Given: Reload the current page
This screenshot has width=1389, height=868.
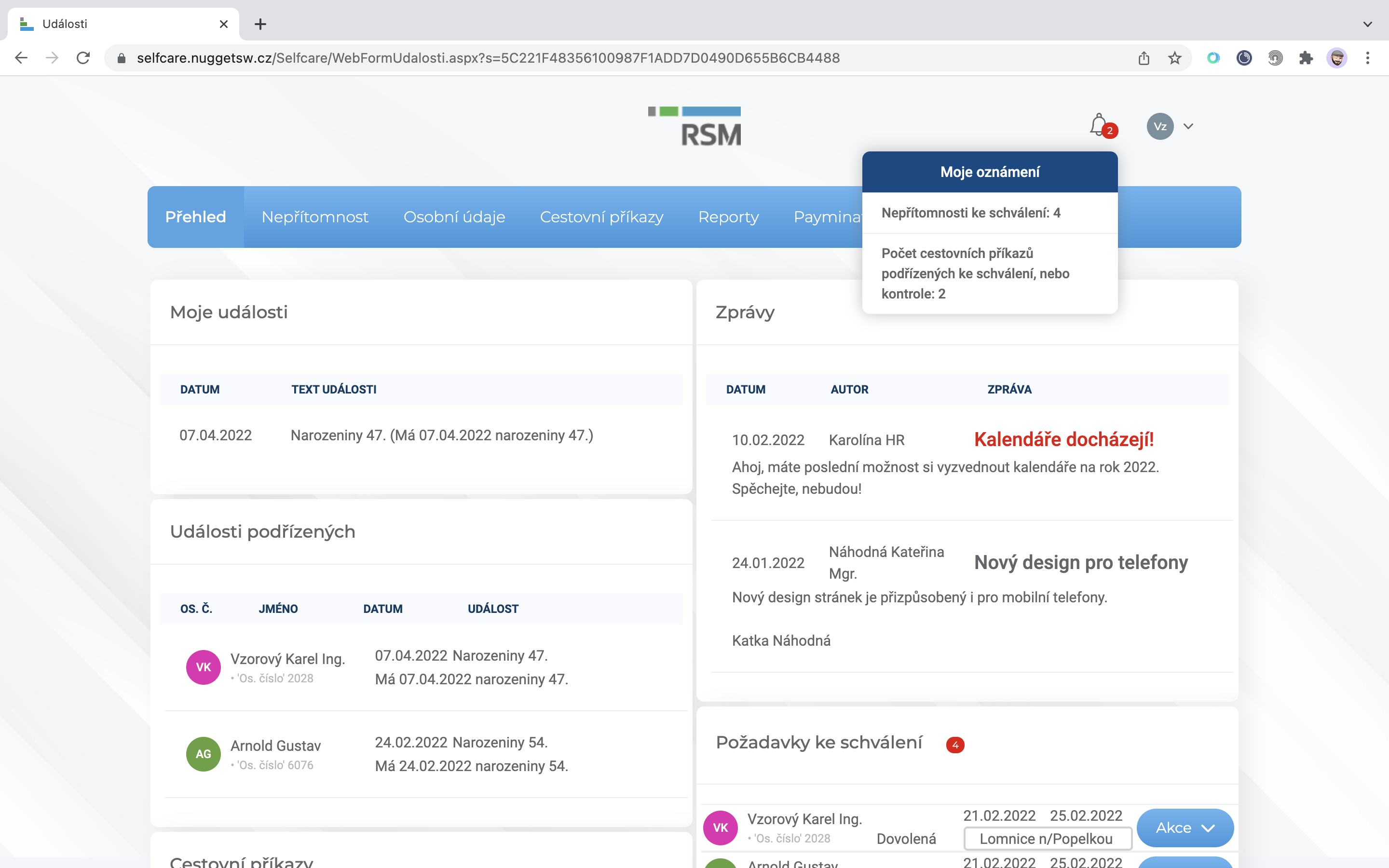Looking at the screenshot, I should tap(83, 58).
